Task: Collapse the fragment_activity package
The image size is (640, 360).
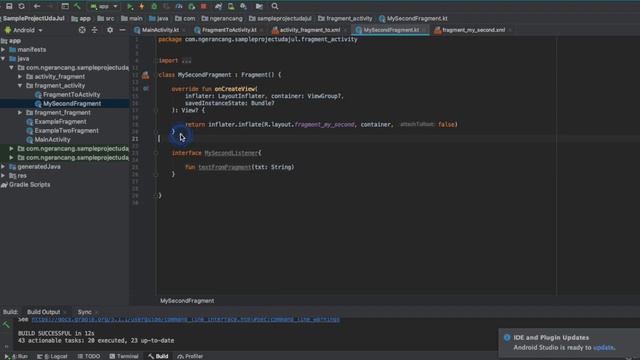Action: tap(20, 85)
